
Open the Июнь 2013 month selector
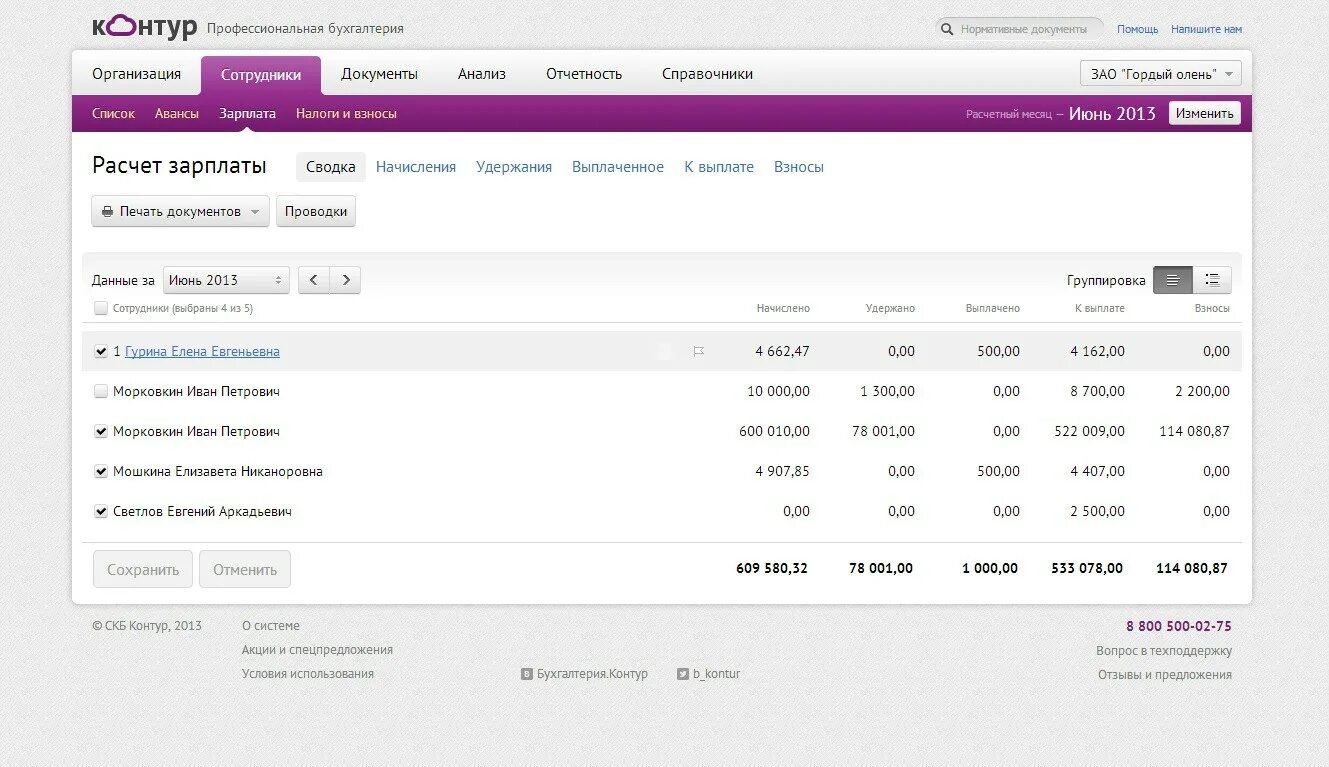point(226,280)
